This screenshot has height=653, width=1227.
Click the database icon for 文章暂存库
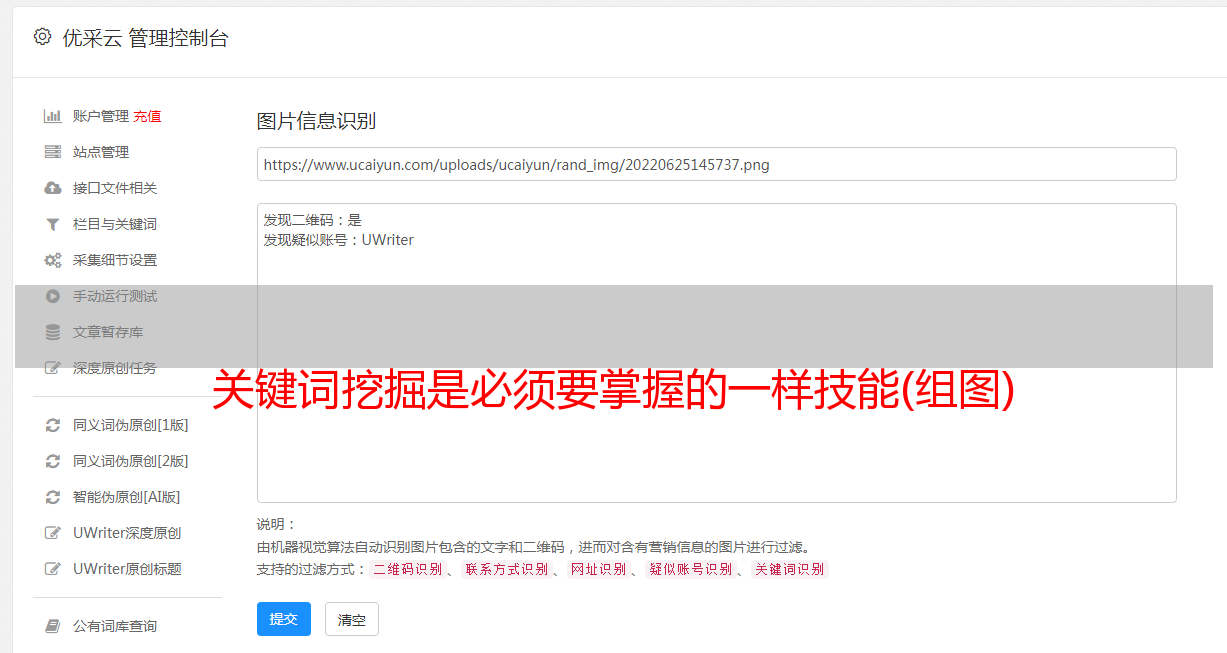[x=53, y=332]
